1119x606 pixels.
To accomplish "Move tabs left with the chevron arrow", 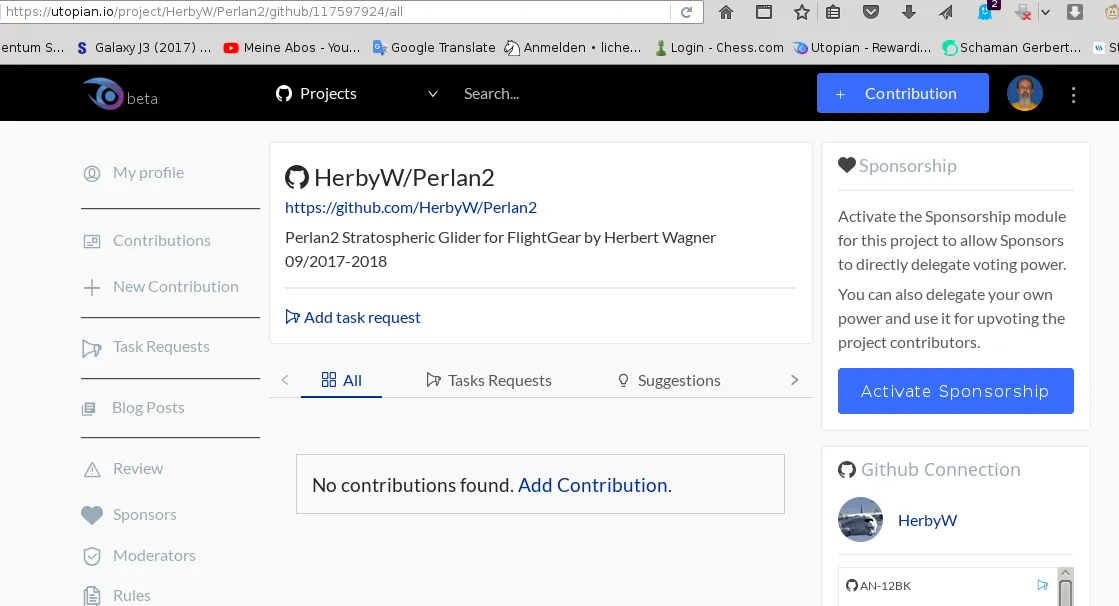I will click(x=285, y=380).
